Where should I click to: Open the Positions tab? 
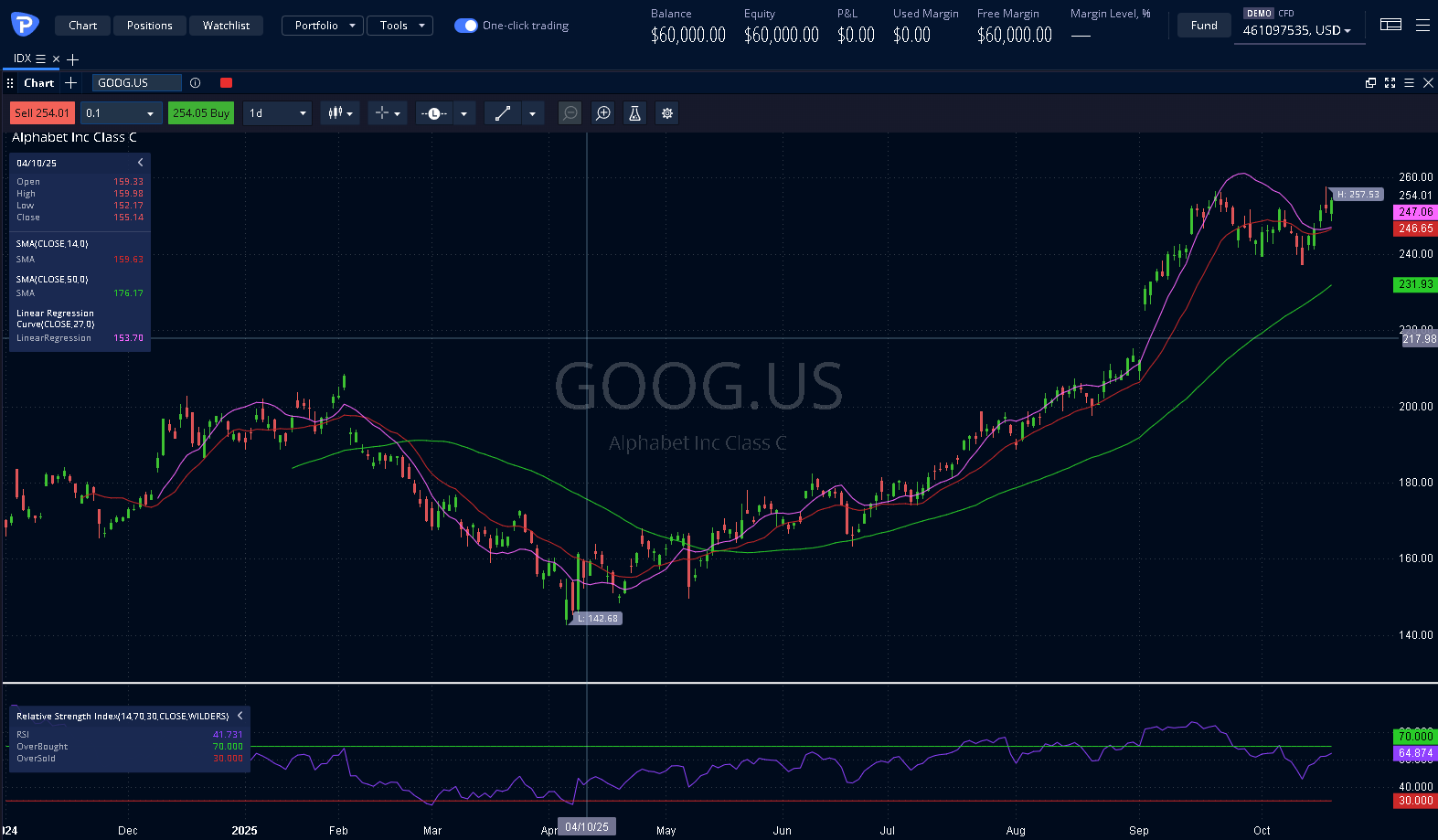coord(149,26)
